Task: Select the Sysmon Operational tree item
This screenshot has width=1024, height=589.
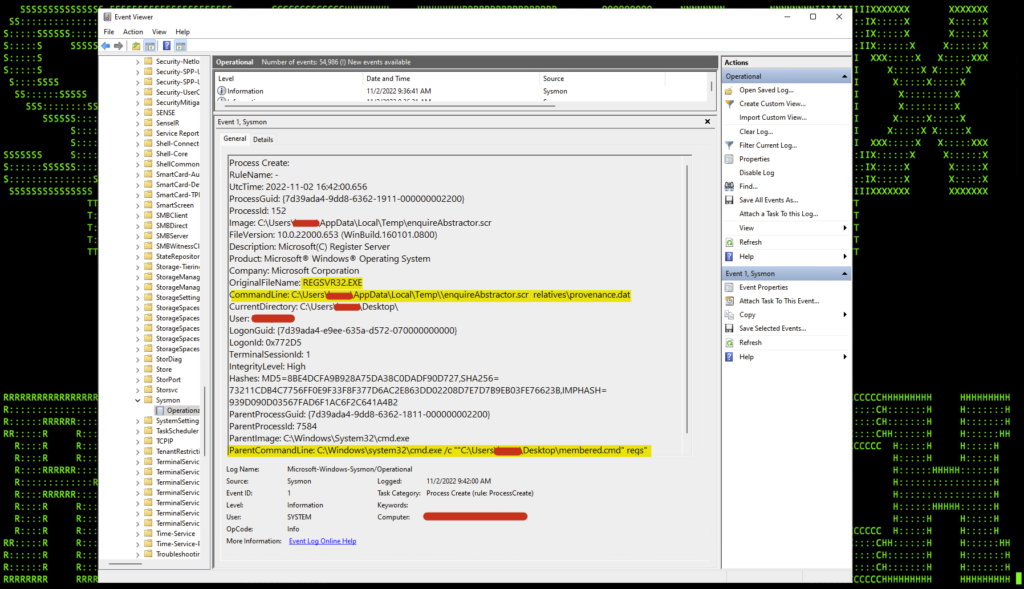Action: pos(182,410)
